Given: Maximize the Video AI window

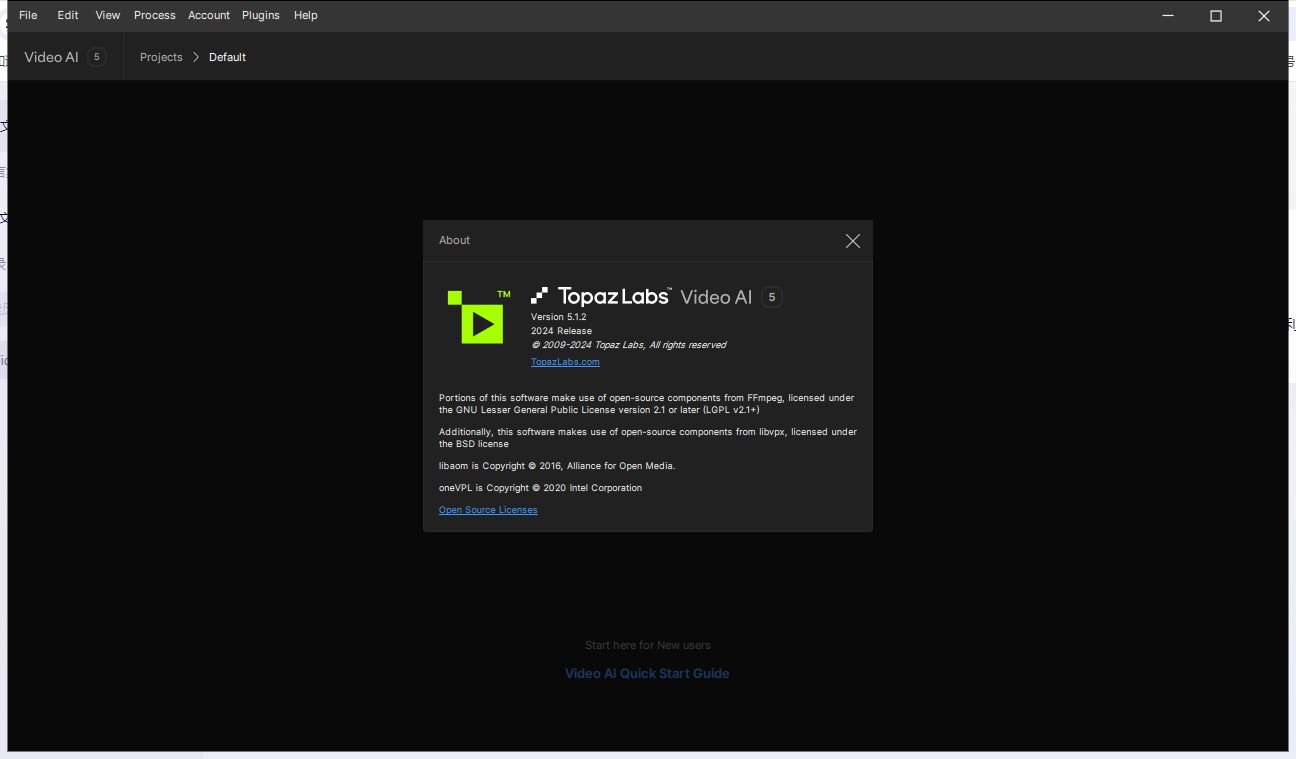Looking at the screenshot, I should [1216, 15].
